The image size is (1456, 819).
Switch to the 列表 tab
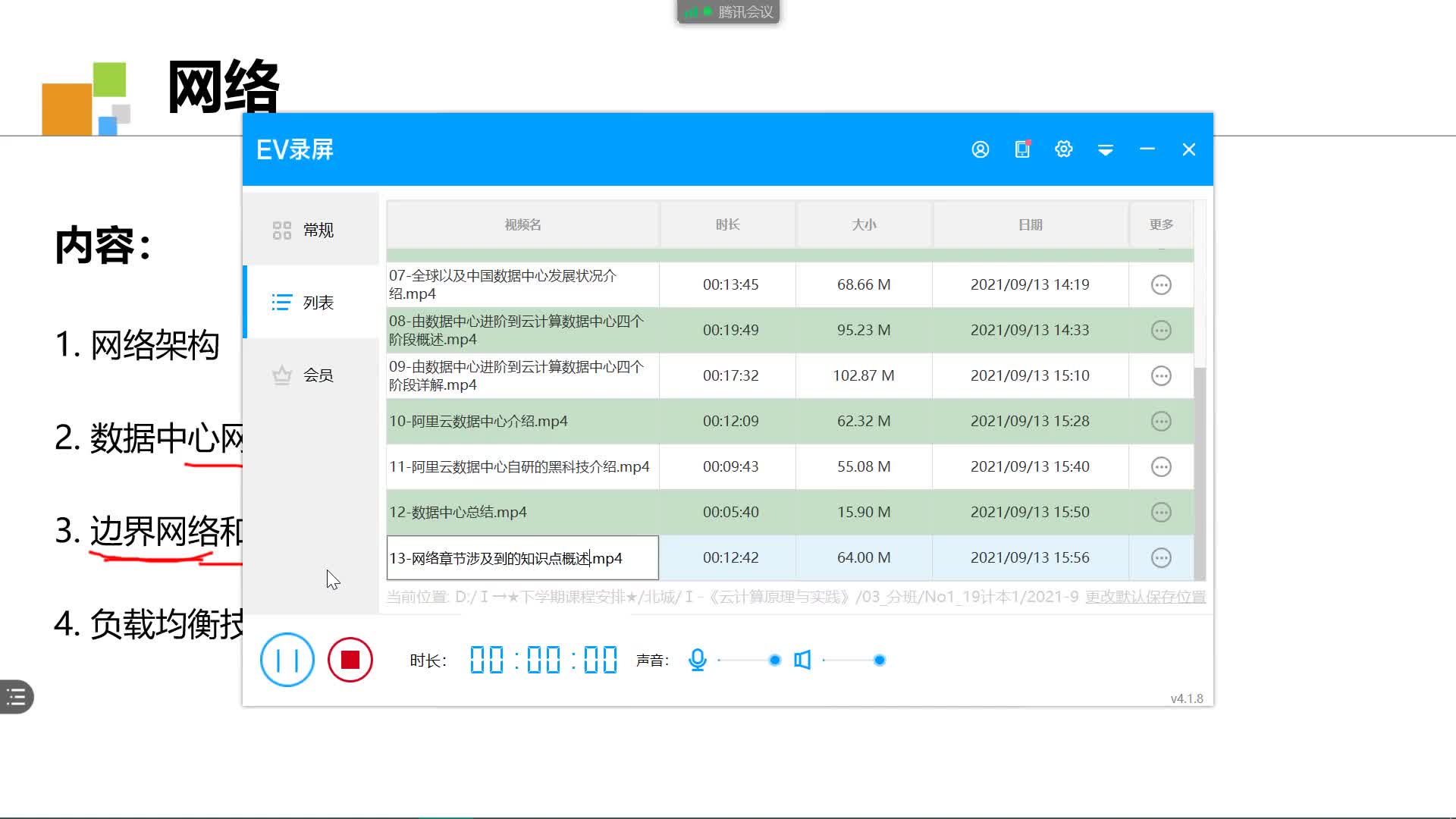click(311, 302)
